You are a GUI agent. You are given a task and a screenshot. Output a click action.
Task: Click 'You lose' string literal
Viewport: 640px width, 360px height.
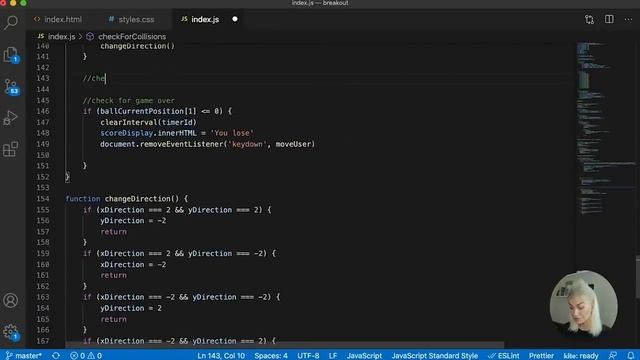coord(232,133)
